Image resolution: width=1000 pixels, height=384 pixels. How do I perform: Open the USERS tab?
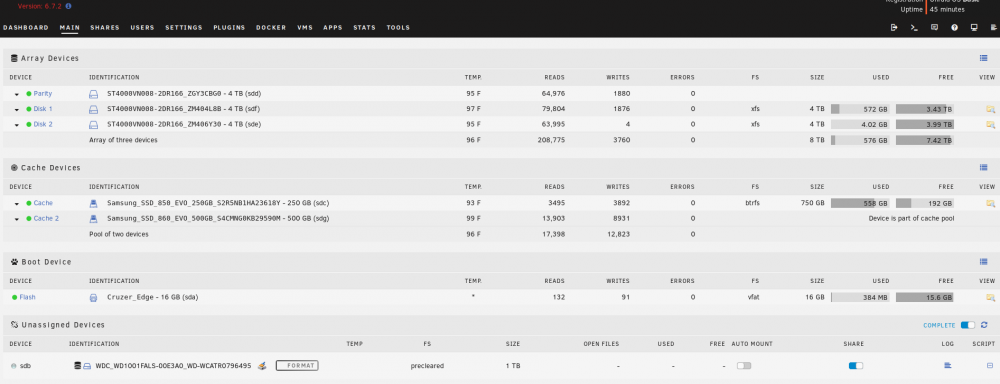142,27
